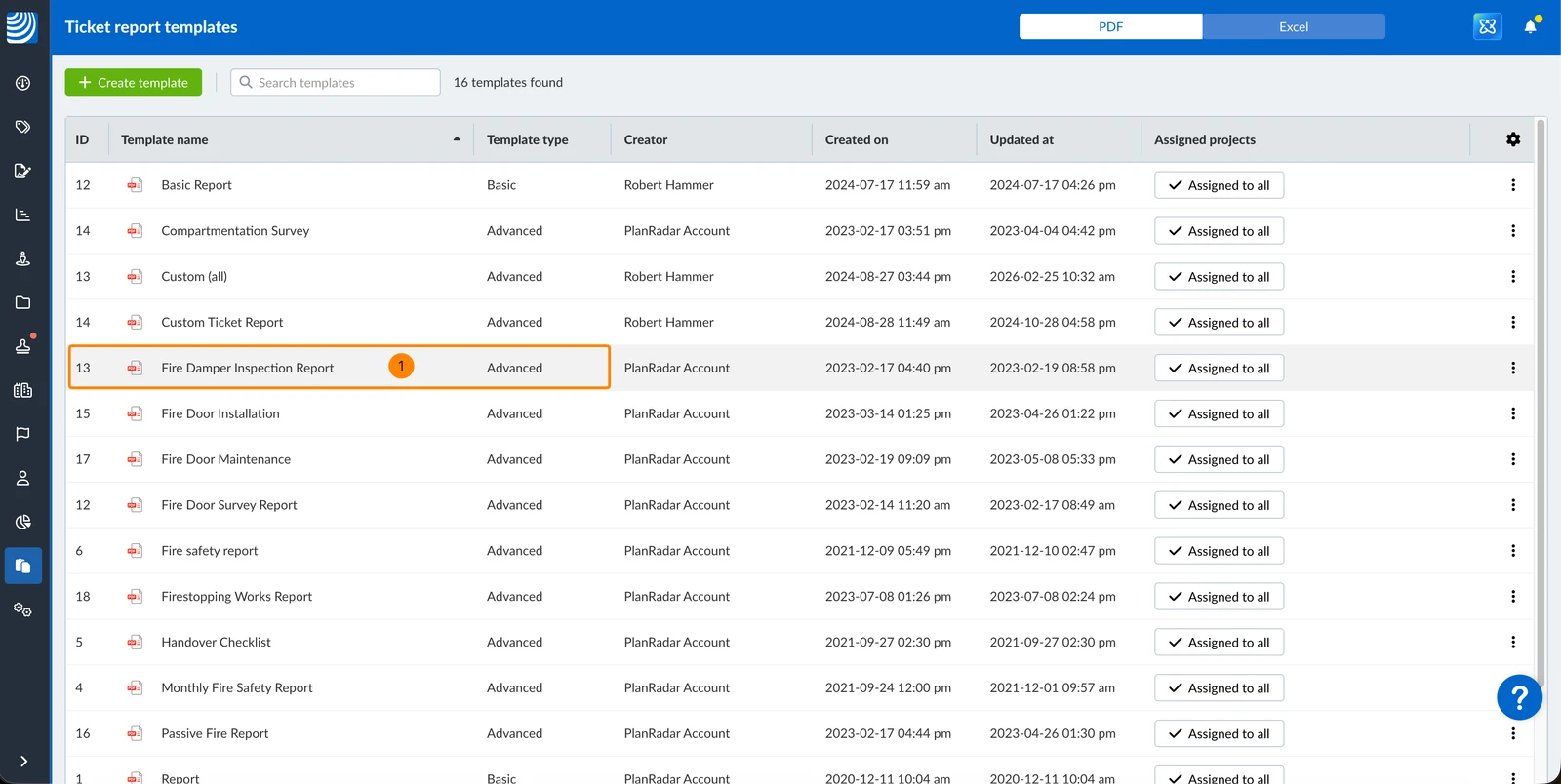Open the document edit icon in sidebar

click(22, 171)
